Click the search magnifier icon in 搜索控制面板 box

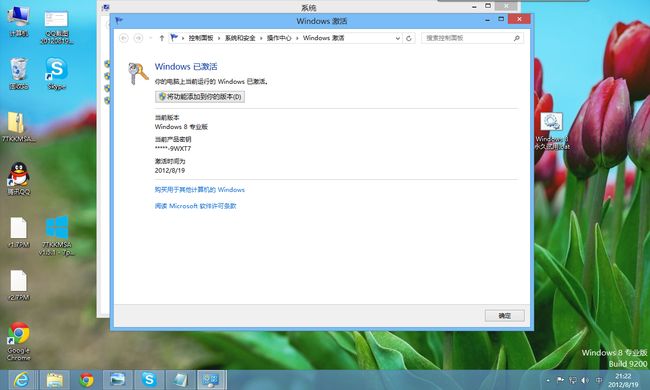[x=517, y=38]
